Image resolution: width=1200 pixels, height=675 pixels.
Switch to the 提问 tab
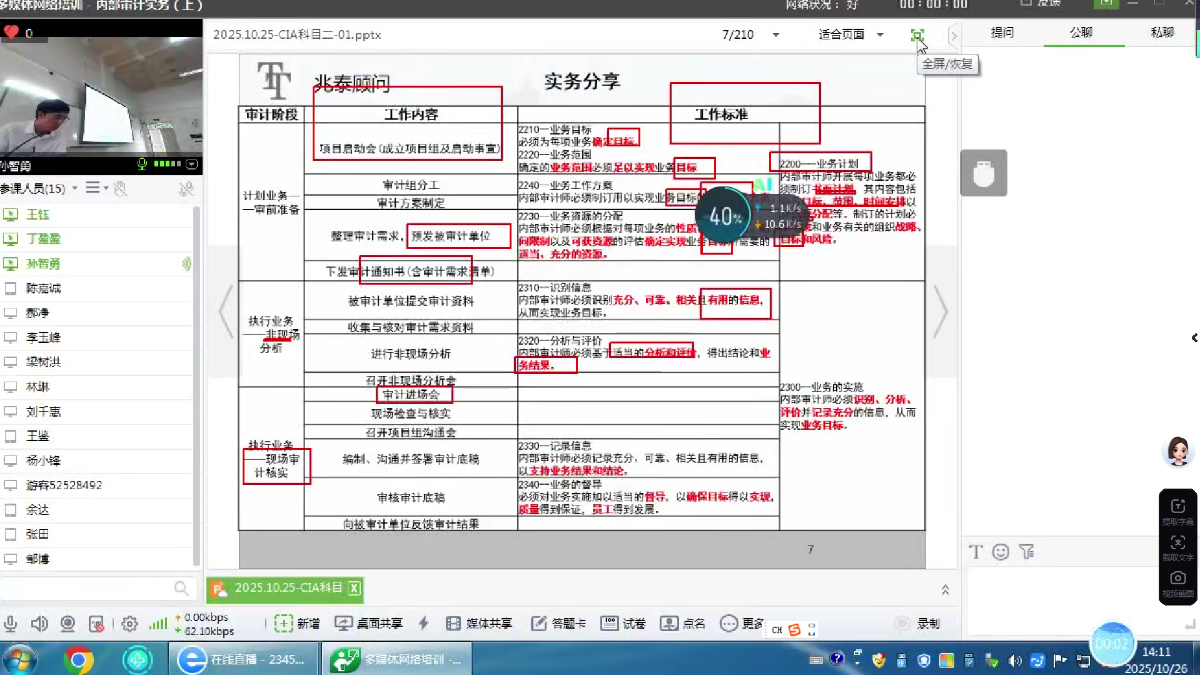[x=1002, y=32]
